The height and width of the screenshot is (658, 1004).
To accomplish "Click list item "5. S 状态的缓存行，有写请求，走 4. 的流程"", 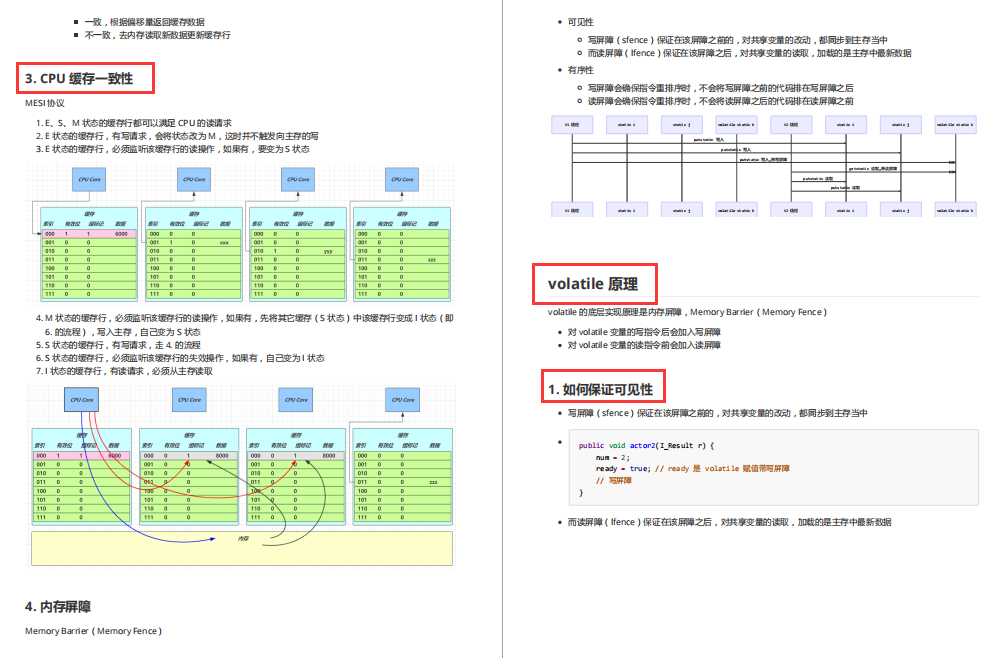I will [x=118, y=345].
